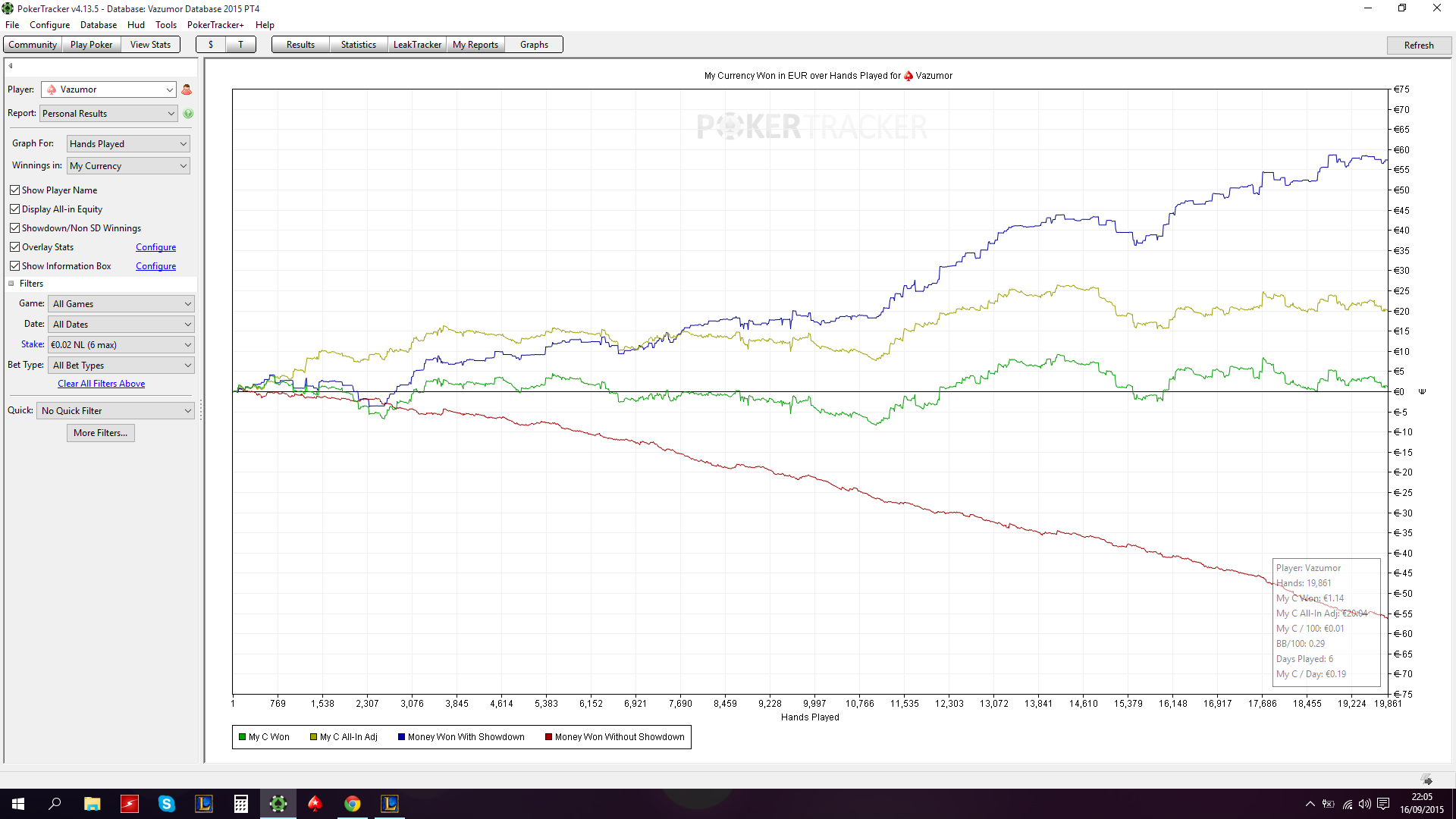Open the Player dropdown
1456x819 pixels.
coord(108,89)
